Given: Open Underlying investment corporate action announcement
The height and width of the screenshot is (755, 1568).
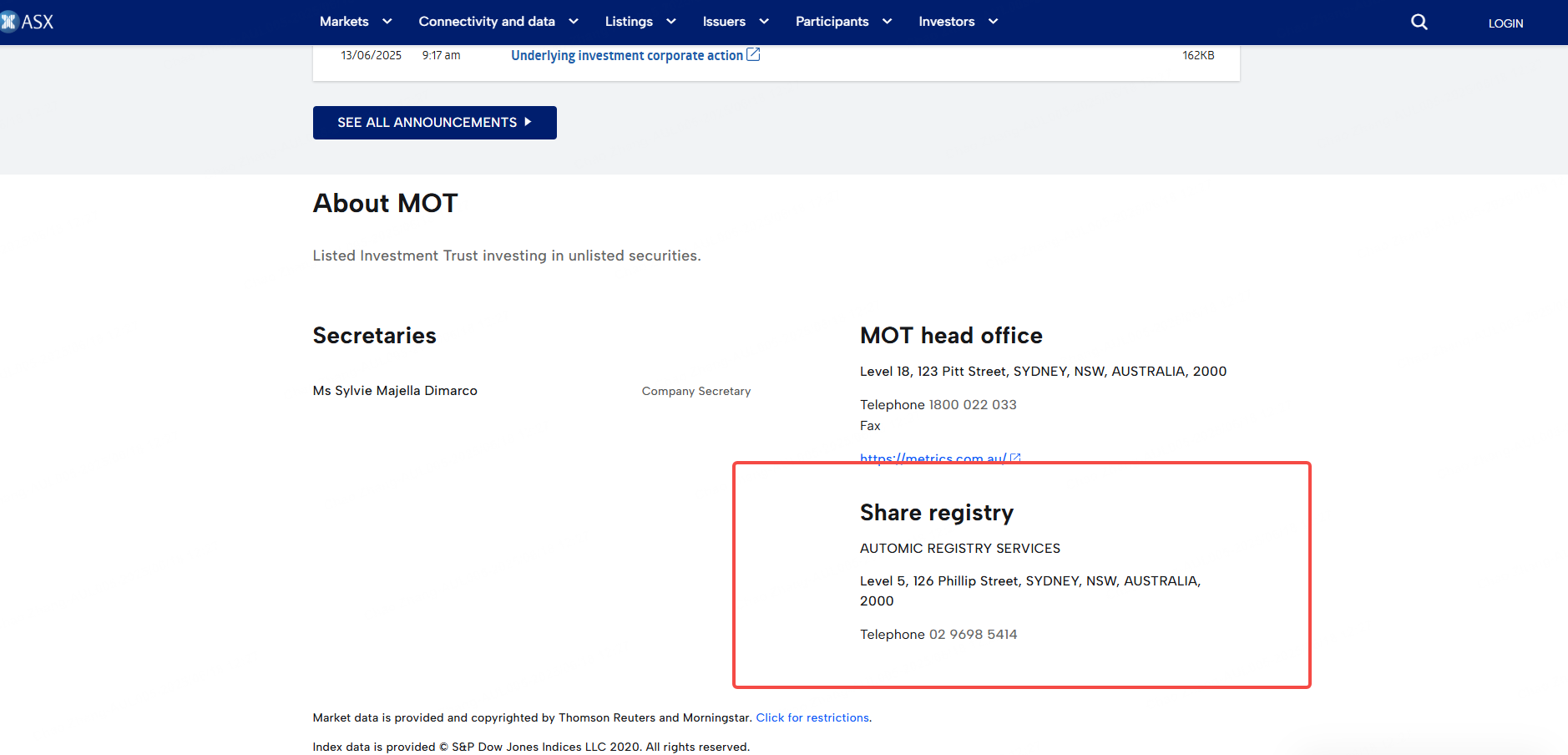Looking at the screenshot, I should (x=627, y=55).
